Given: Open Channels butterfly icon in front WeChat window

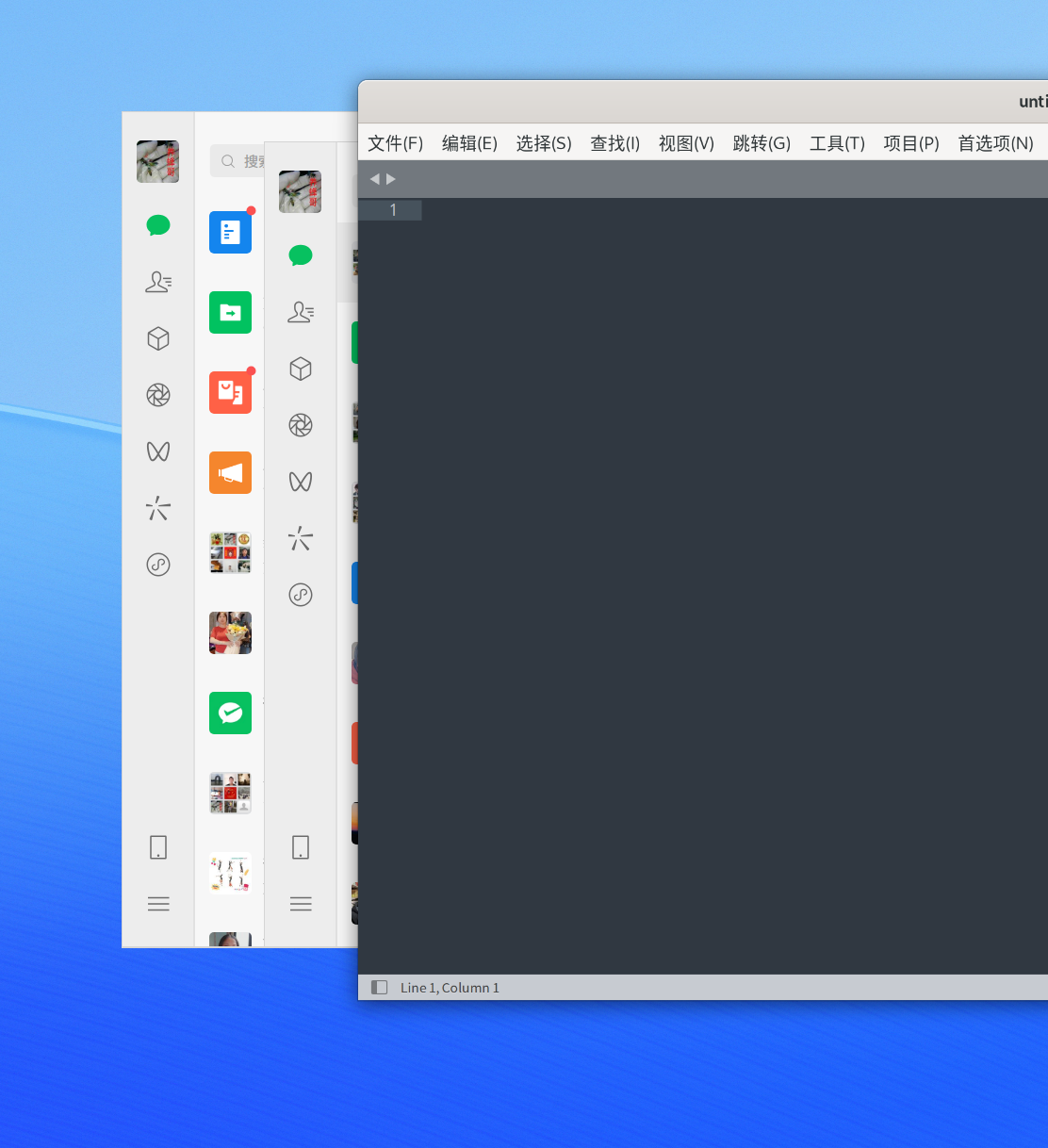Looking at the screenshot, I should tap(301, 482).
